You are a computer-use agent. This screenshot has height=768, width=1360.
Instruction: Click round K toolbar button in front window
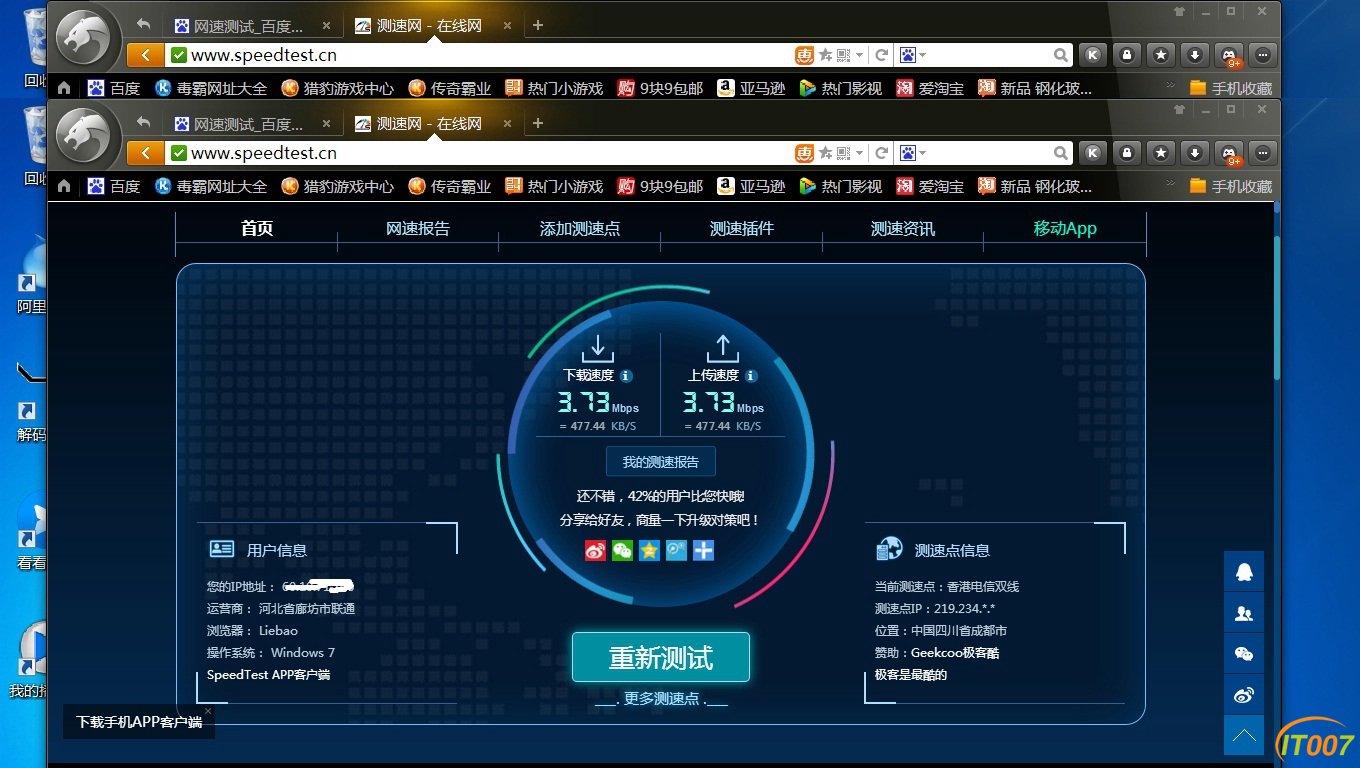click(x=1093, y=153)
